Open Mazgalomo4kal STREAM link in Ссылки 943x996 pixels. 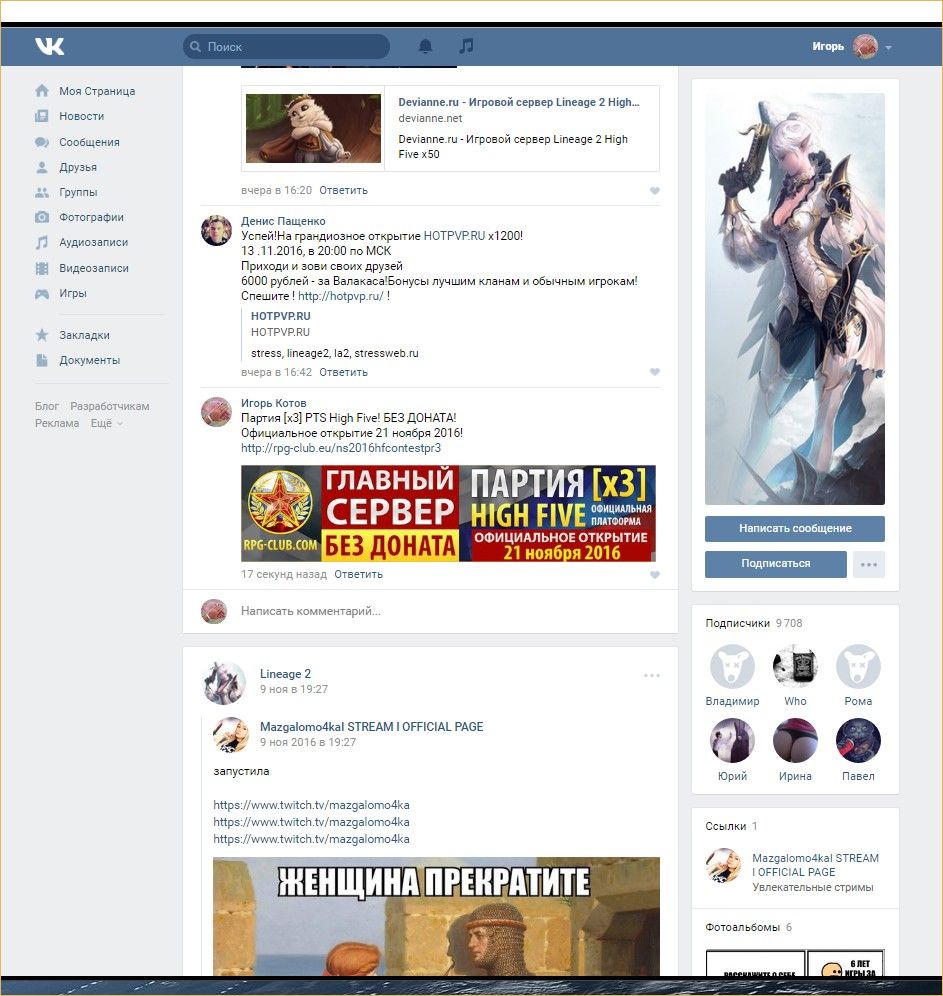[815, 865]
